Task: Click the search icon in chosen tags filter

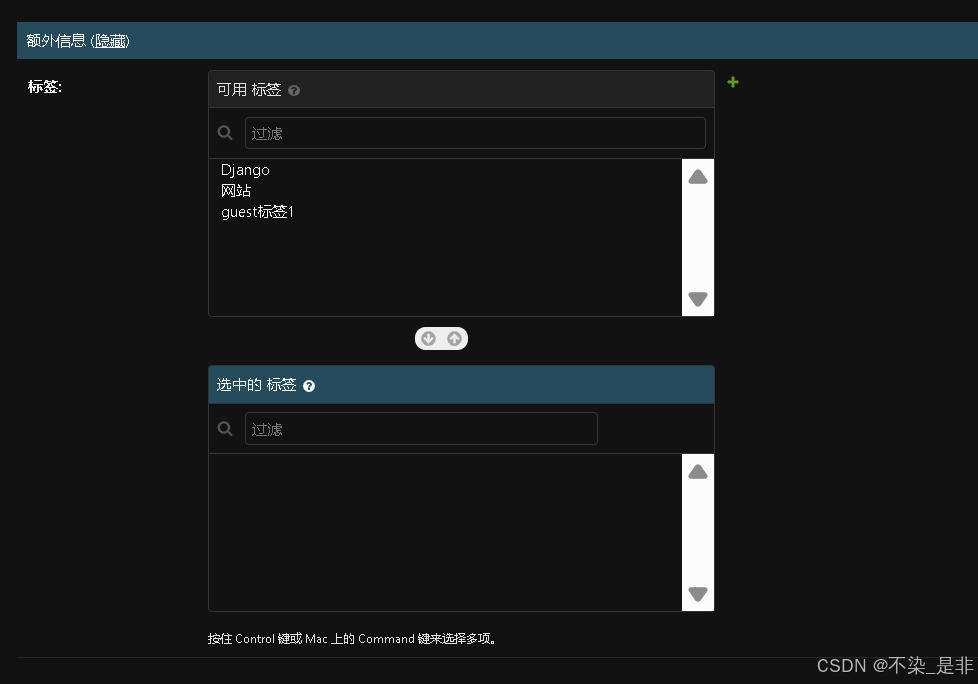Action: point(225,428)
